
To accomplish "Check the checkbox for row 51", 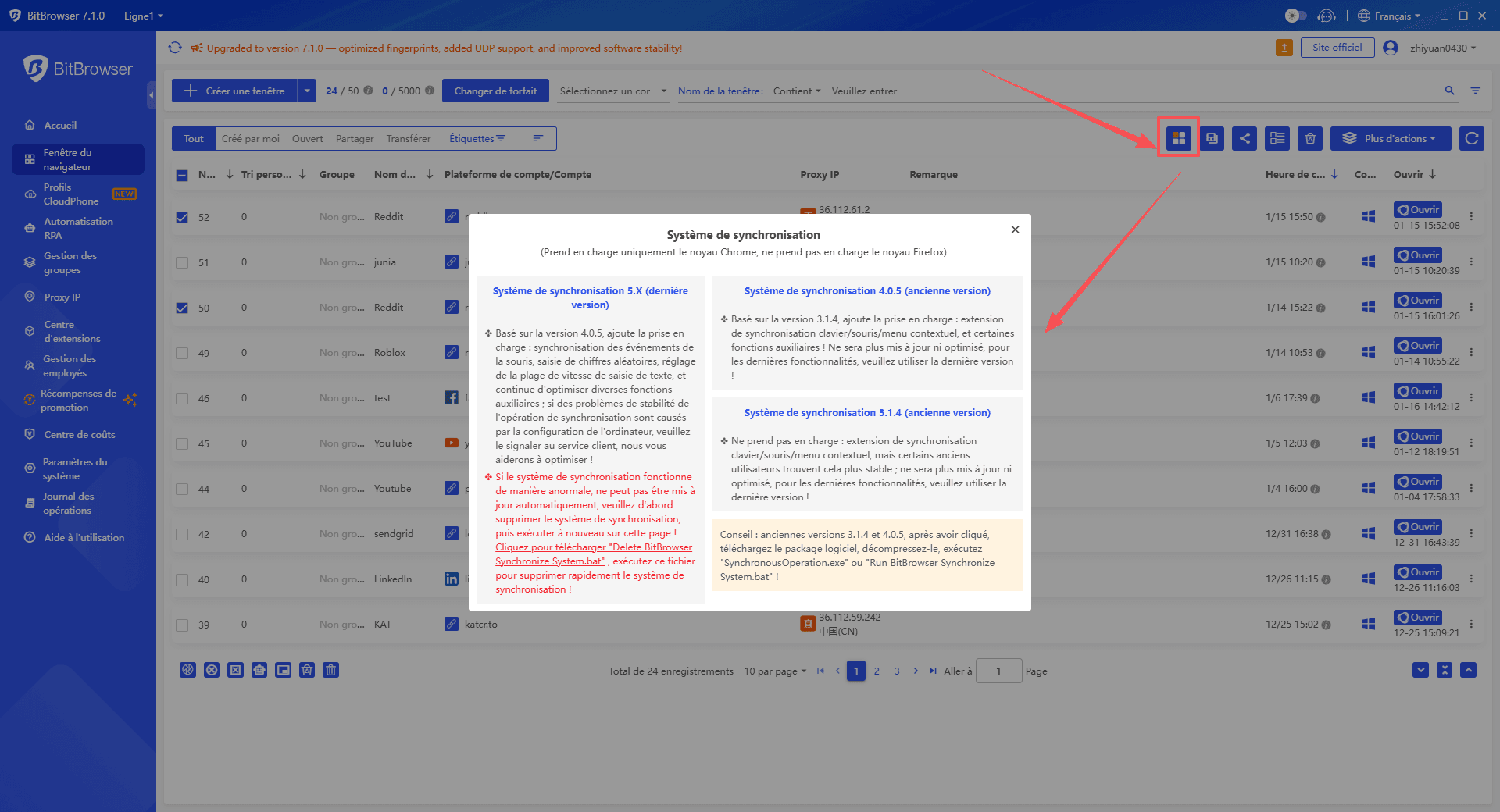I will (x=182, y=262).
